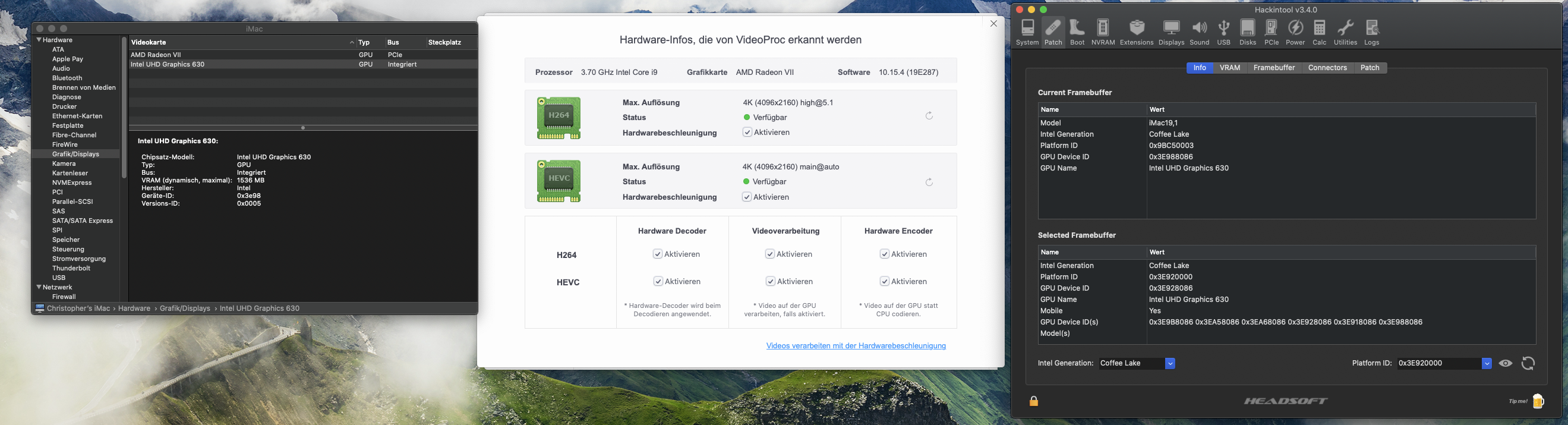Viewport: 1568px width, 425px height.
Task: Select the Intel UHD Graphics 630 row
Action: point(303,65)
